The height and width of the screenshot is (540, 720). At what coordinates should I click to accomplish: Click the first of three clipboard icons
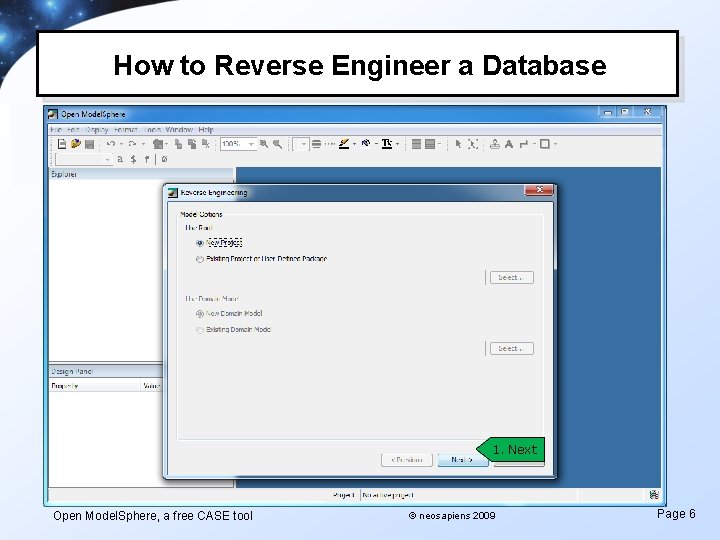pyautogui.click(x=178, y=144)
